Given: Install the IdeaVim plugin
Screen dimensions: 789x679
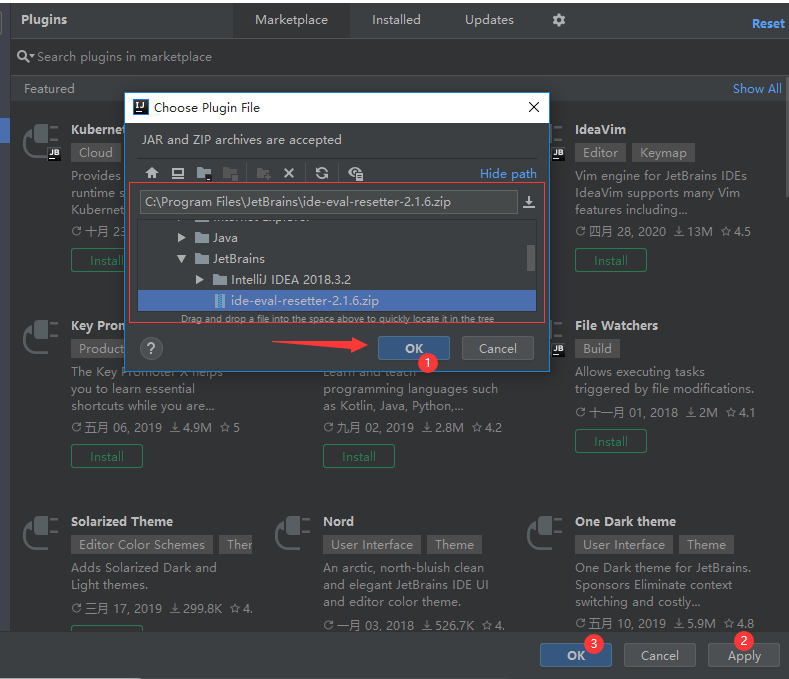Looking at the screenshot, I should click(611, 260).
